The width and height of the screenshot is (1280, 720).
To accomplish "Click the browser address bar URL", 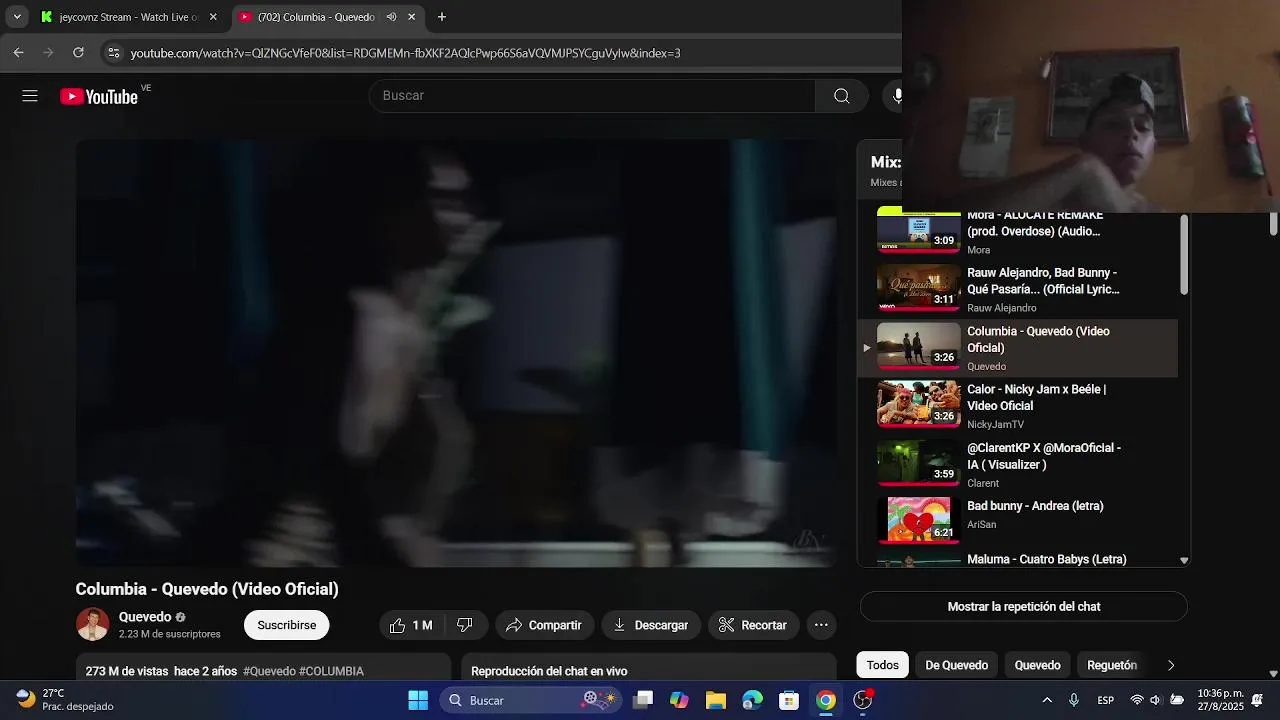I will (x=405, y=53).
